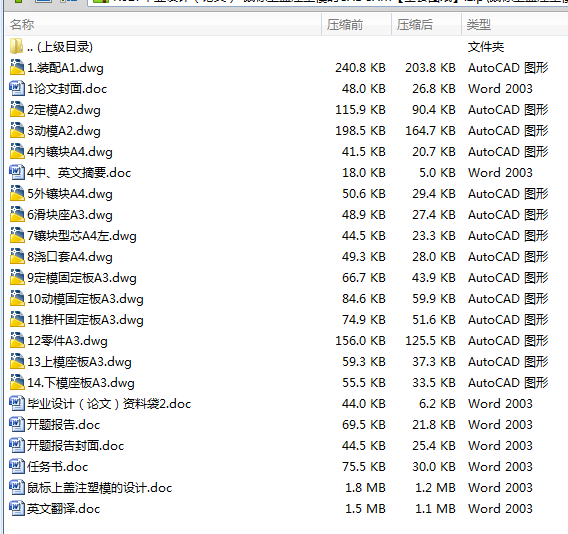Select the file name 13上模座板A3.dwg

pyautogui.click(x=79, y=362)
